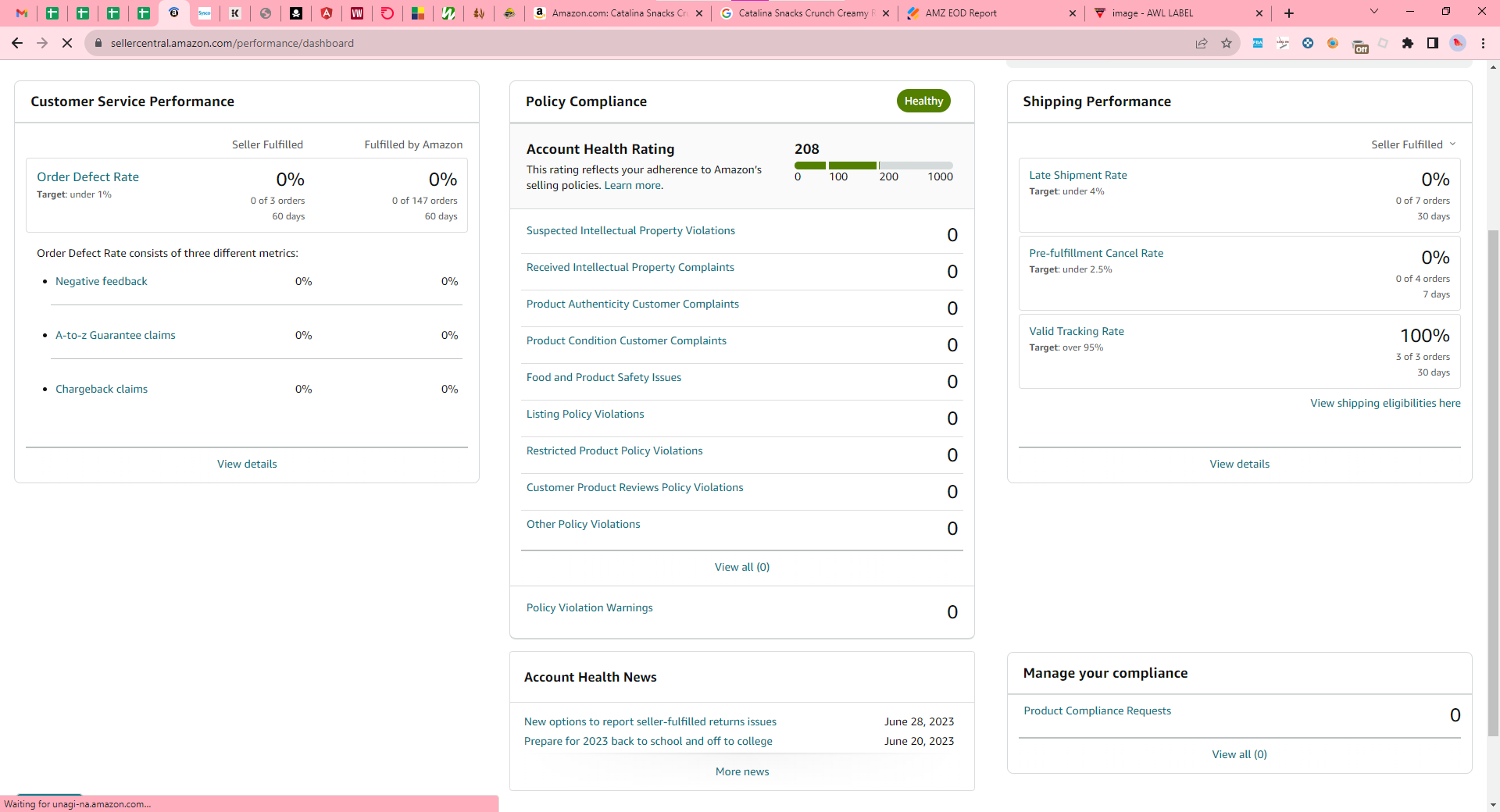Open Received Intellectual Property Complaints

[x=630, y=267]
